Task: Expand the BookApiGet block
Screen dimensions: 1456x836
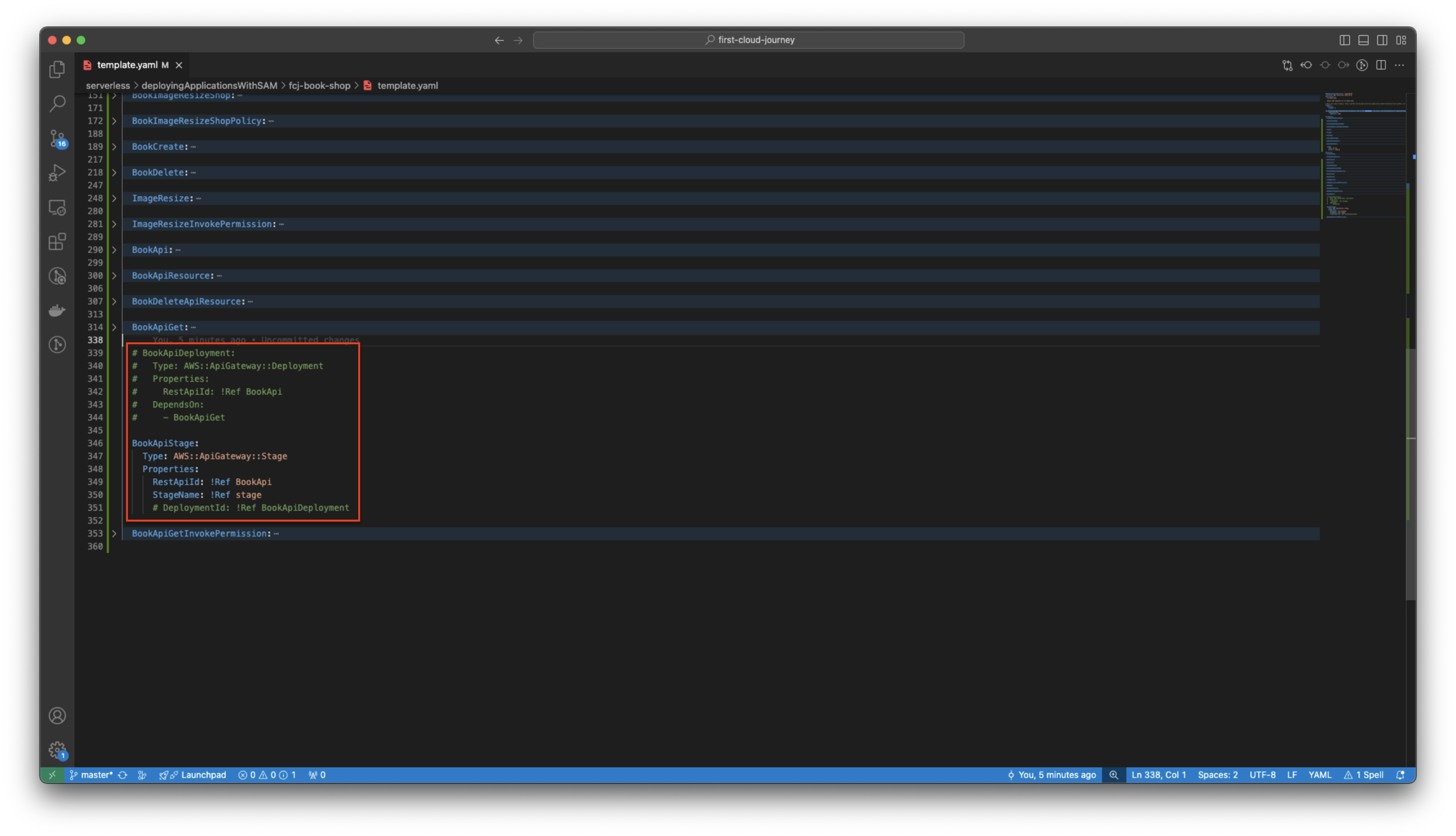Action: pyautogui.click(x=114, y=327)
